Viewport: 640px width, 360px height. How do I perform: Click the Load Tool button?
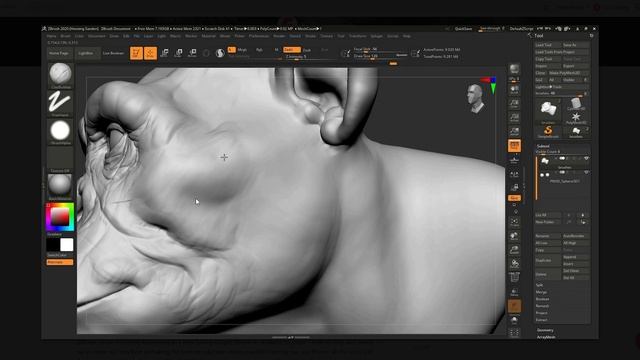(x=547, y=45)
